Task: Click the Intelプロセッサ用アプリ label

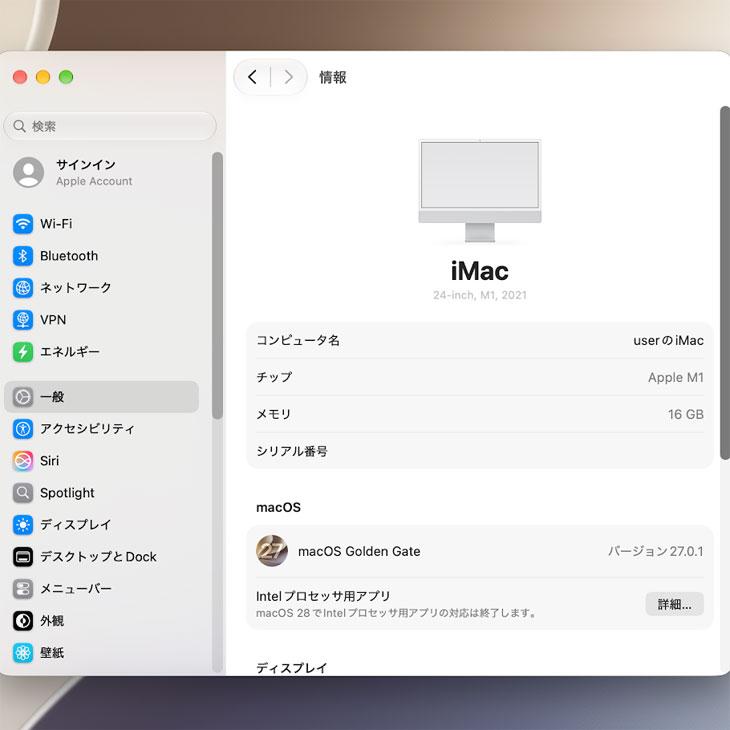Action: point(323,596)
